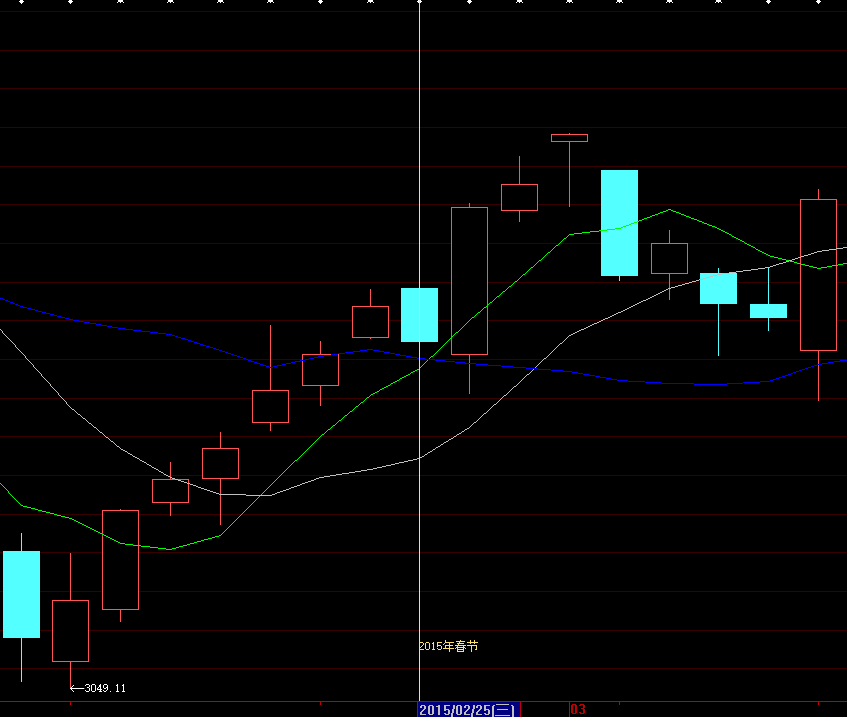
Task: Click the third candlestick from the left, tall red
Action: pyautogui.click(x=120, y=560)
